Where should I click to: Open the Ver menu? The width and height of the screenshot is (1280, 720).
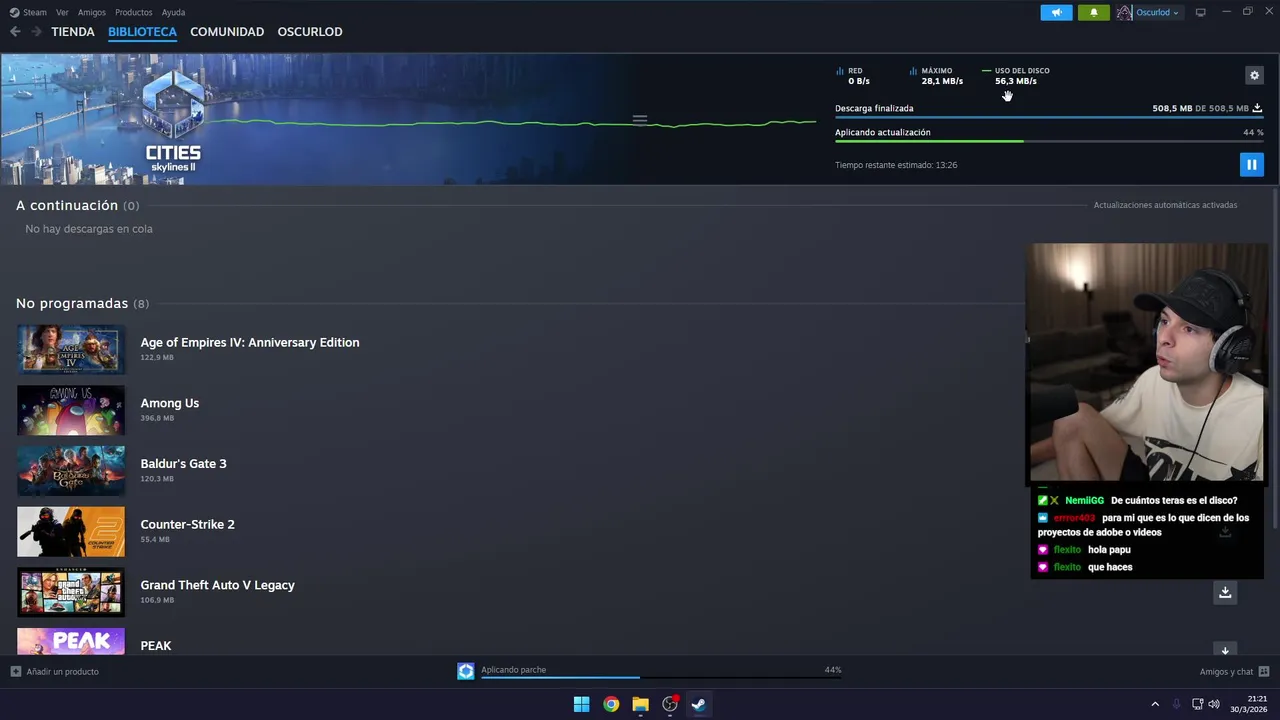[62, 12]
